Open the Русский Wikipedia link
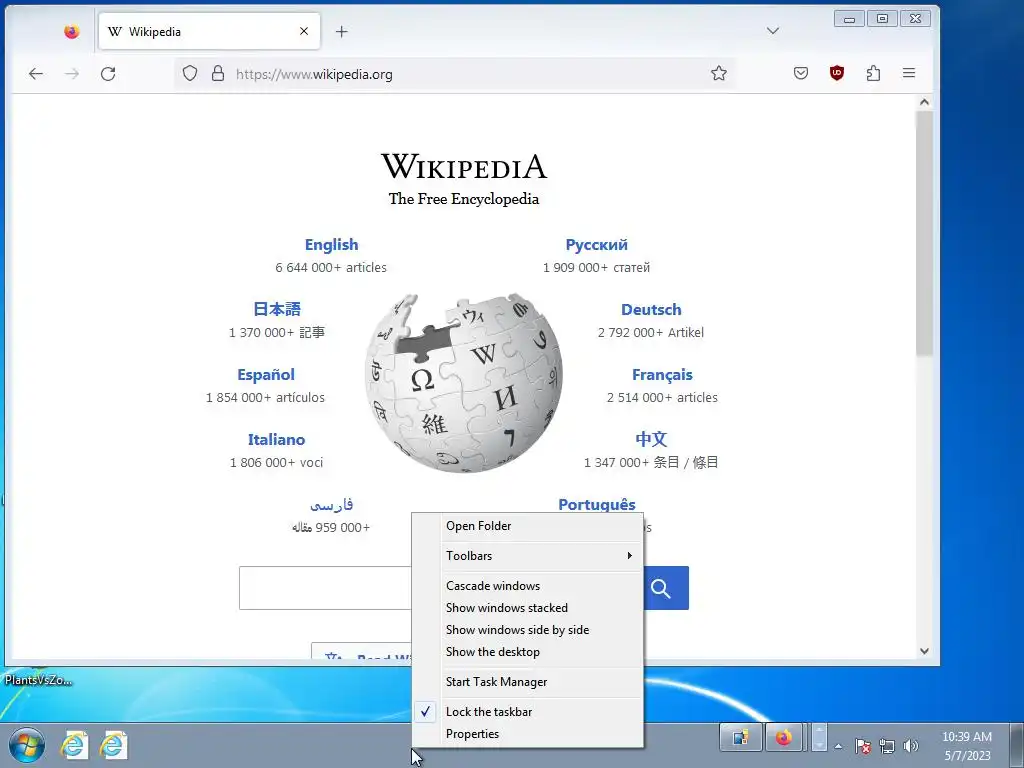The width and height of the screenshot is (1024, 768). [x=596, y=245]
